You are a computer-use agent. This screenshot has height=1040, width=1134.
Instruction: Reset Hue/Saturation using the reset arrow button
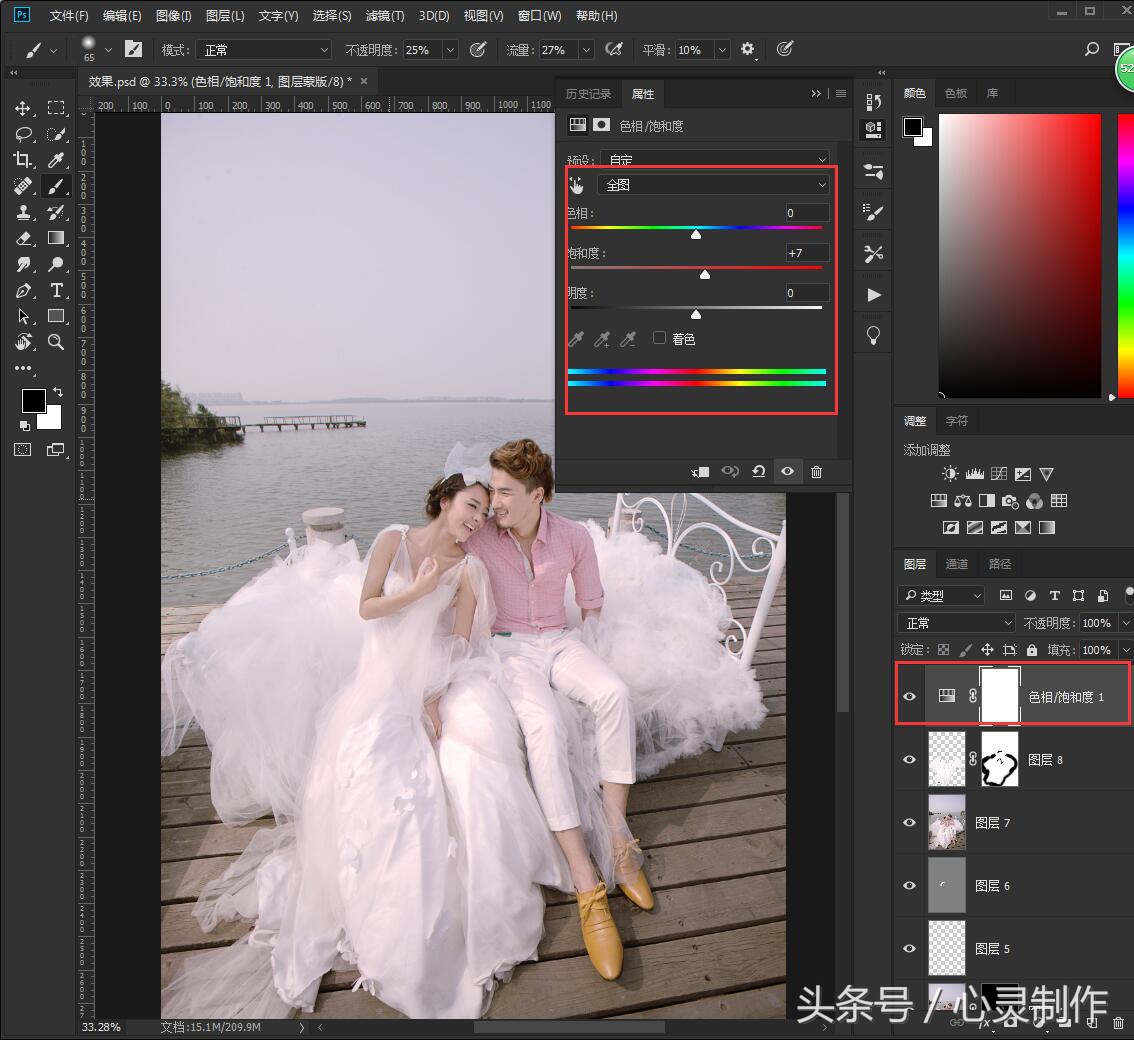coord(758,471)
